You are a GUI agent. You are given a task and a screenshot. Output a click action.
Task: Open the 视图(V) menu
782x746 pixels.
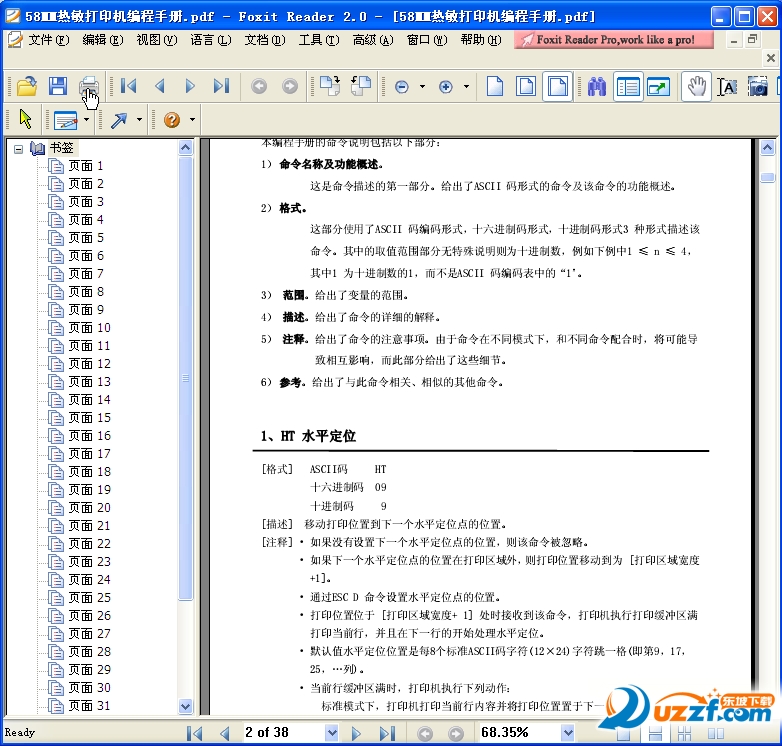[x=156, y=40]
